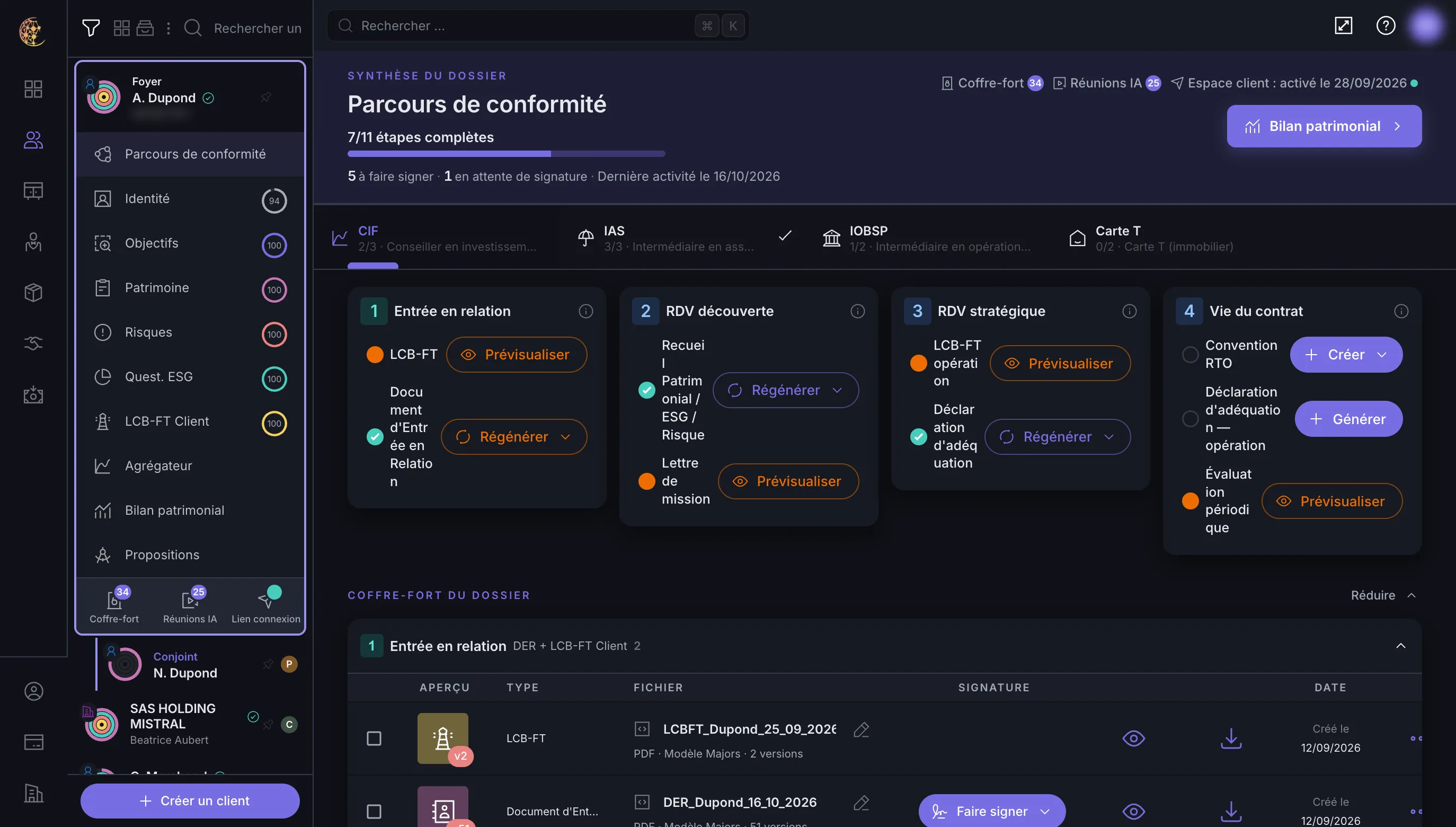The image size is (1456, 827).
Task: Pin the A. Dupond client card
Action: 265,98
